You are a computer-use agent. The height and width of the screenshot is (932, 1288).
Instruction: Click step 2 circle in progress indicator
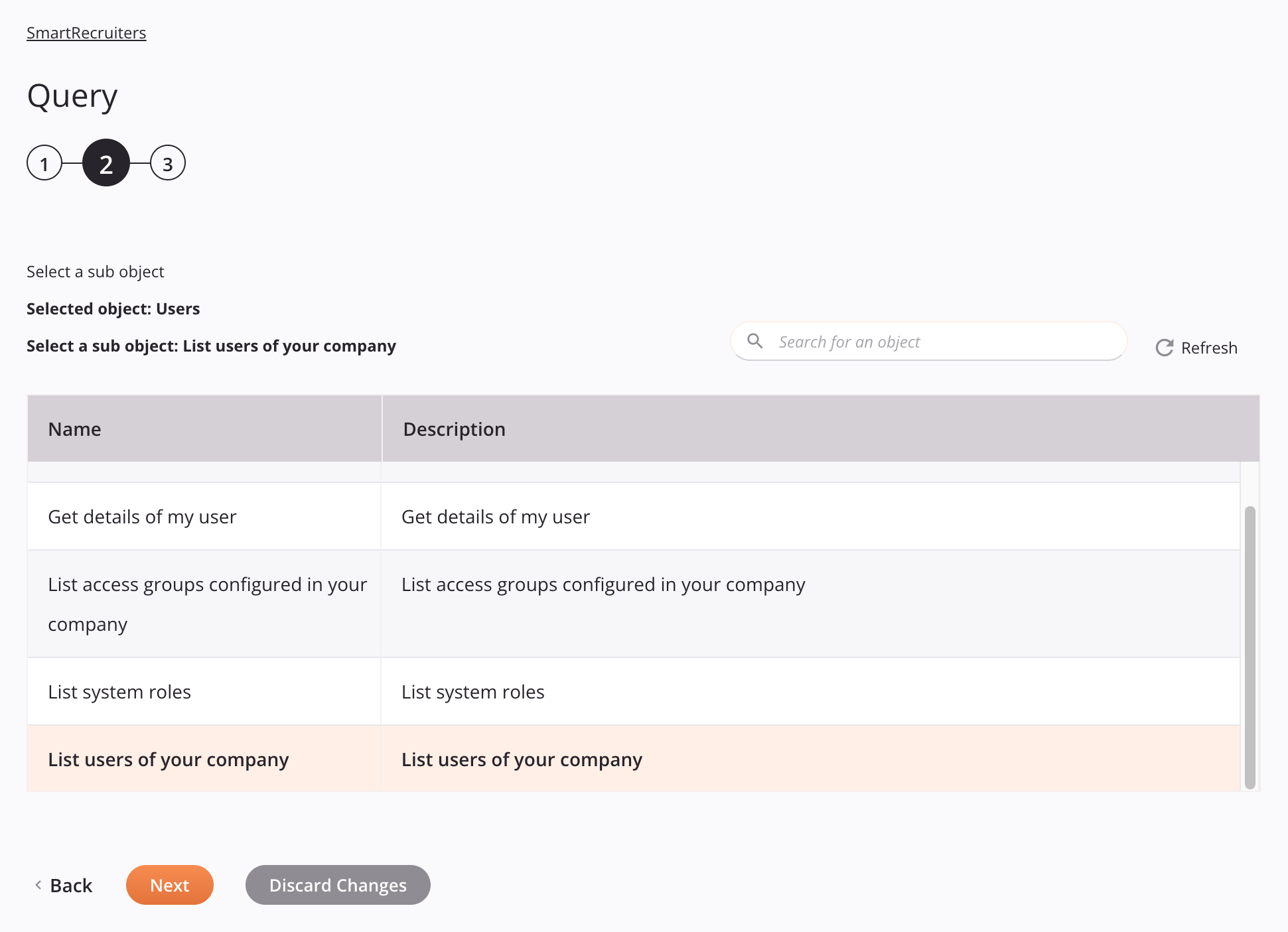point(106,163)
